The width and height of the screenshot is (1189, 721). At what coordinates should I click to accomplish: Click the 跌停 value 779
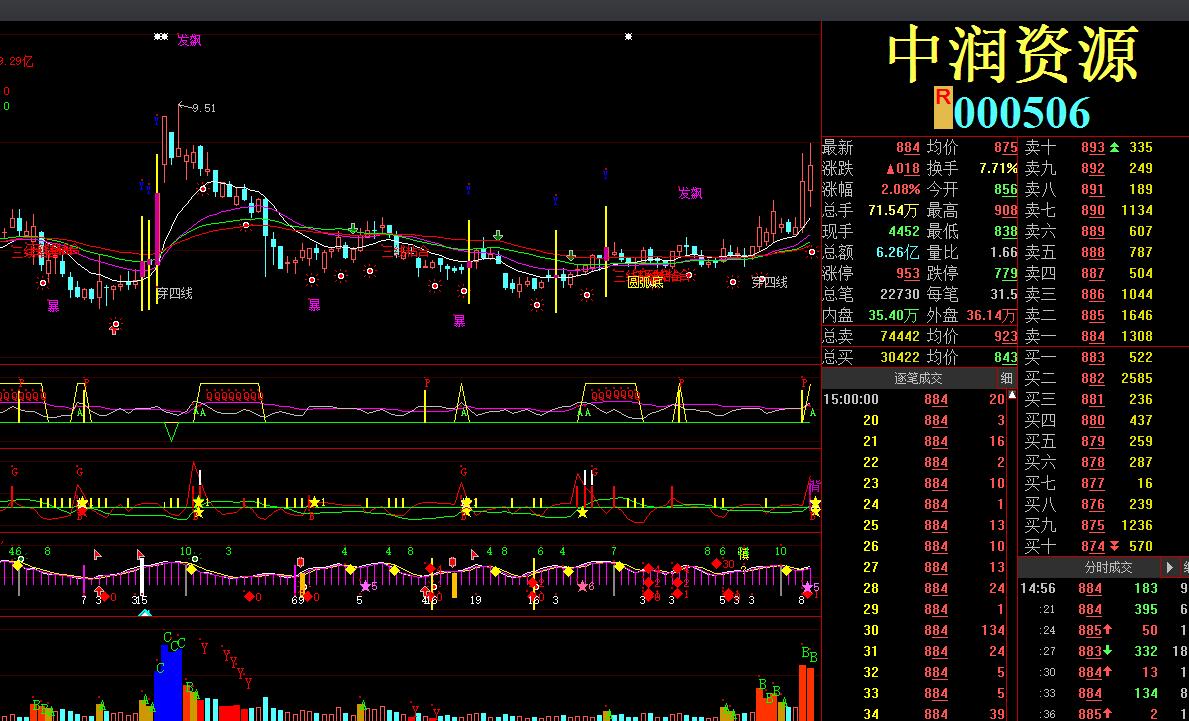(x=1005, y=273)
